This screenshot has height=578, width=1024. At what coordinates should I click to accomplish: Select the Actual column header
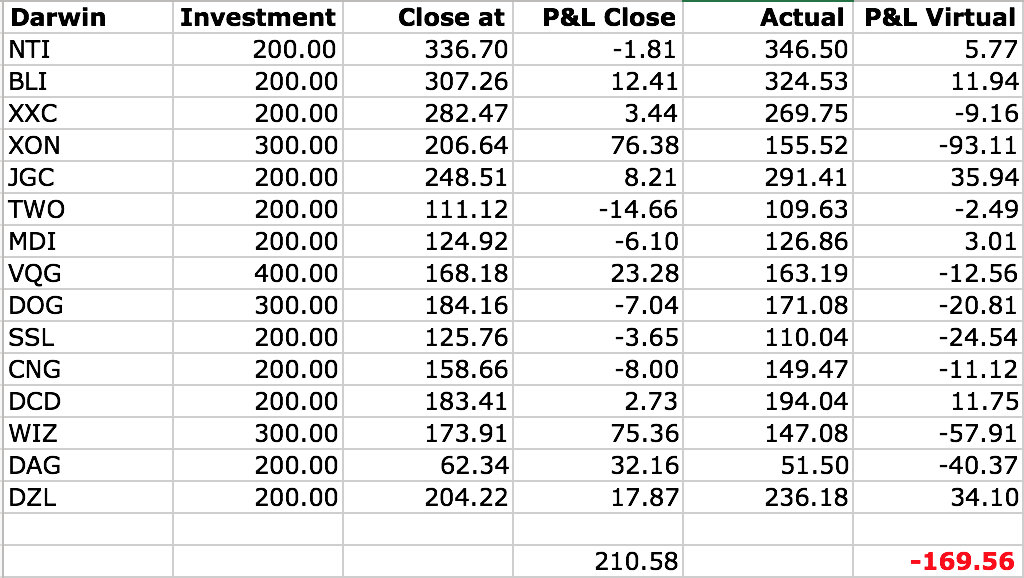click(802, 18)
